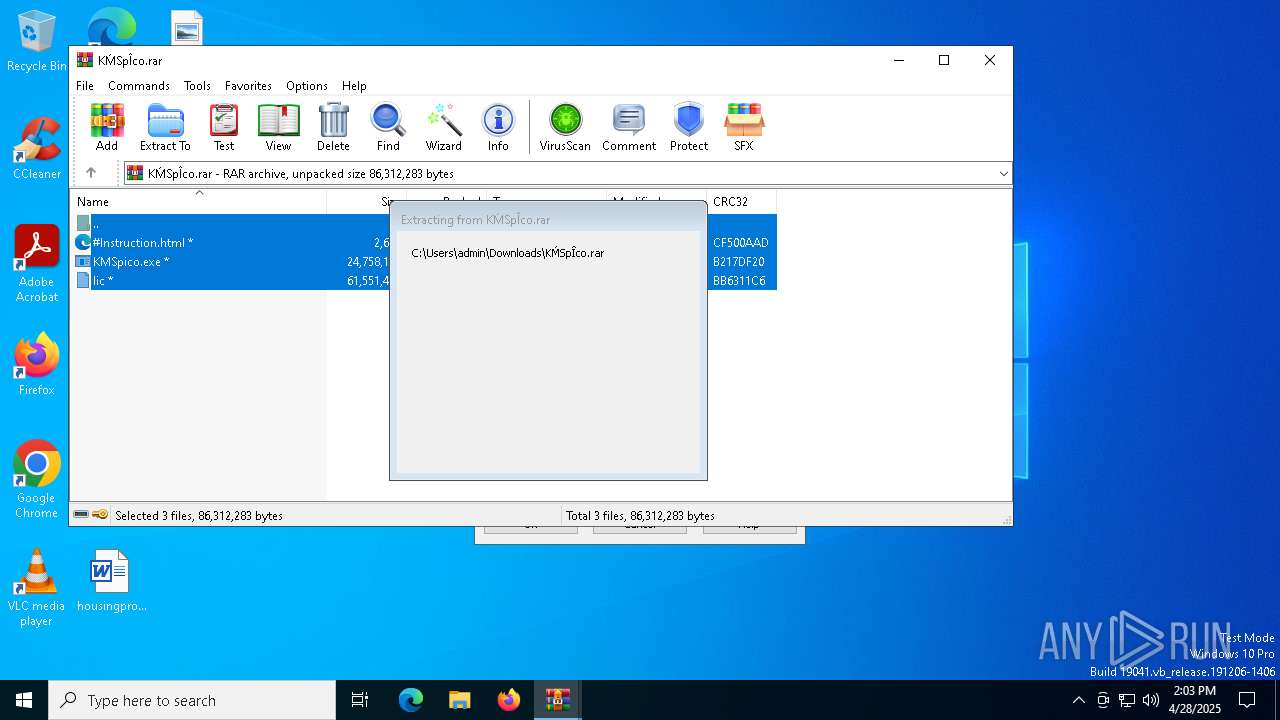Sort by the Name column header
This screenshot has width=1280, height=720.
198,202
